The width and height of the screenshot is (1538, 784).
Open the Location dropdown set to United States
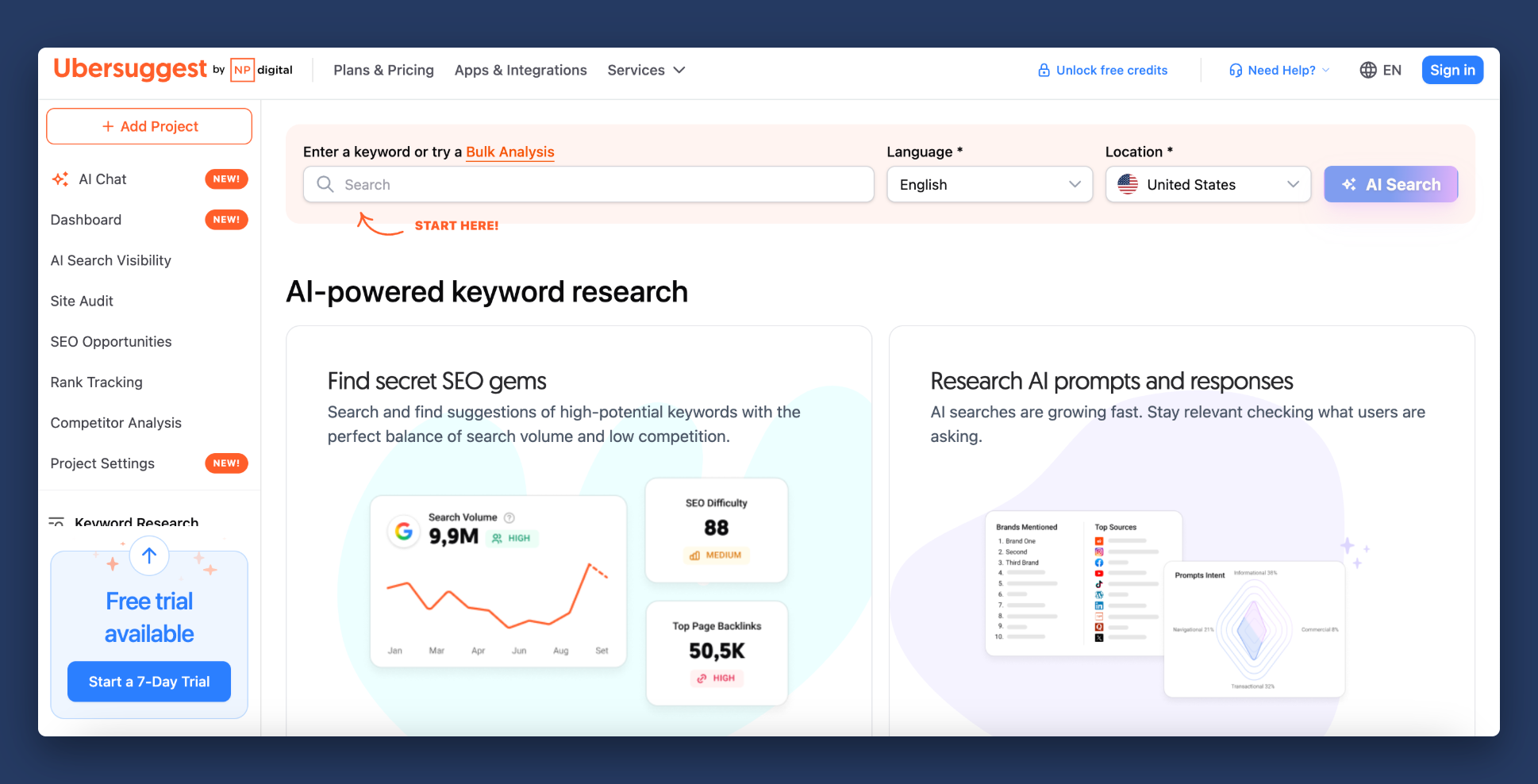point(1208,184)
